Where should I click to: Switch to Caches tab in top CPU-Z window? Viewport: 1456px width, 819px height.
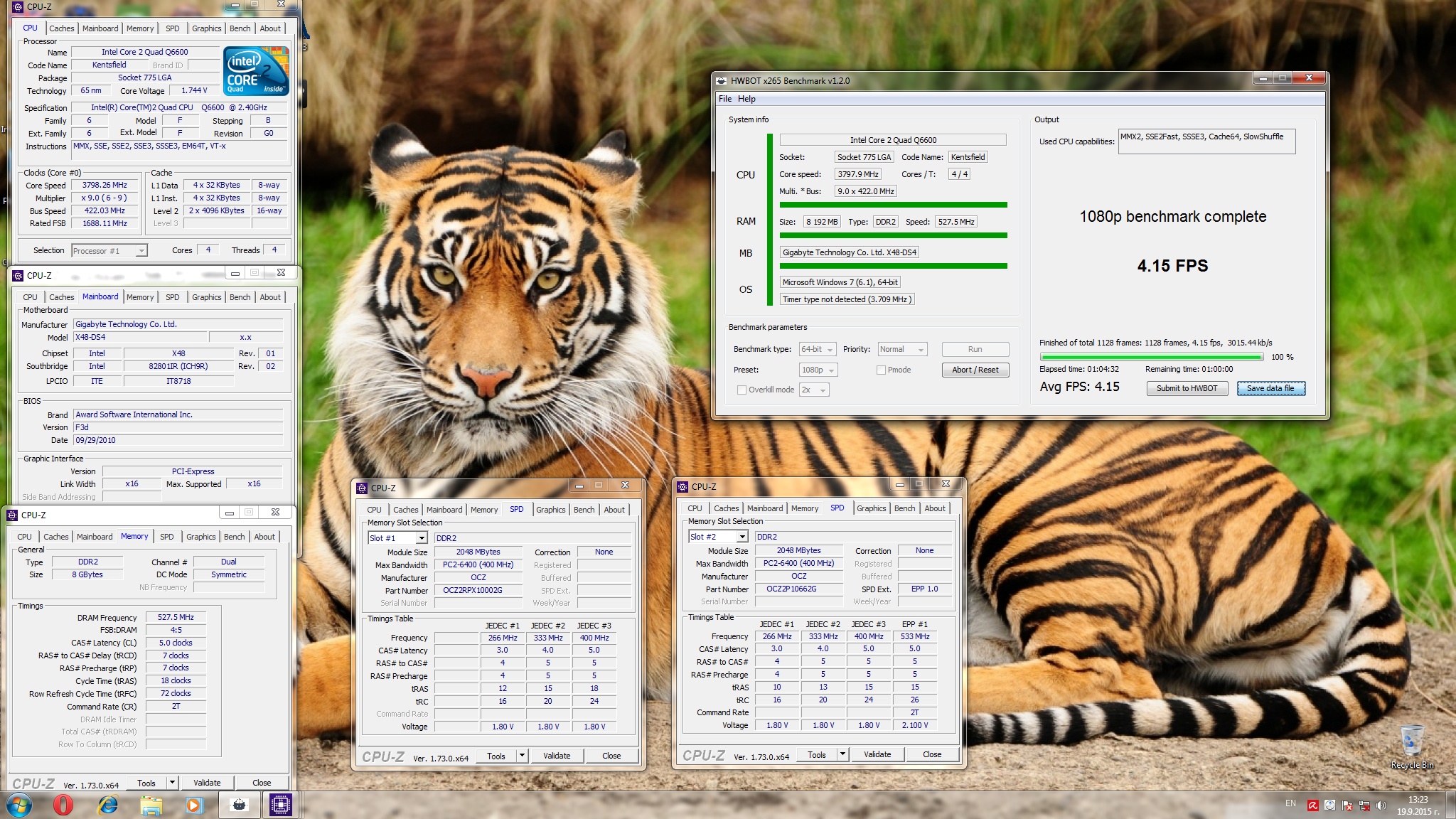click(61, 28)
